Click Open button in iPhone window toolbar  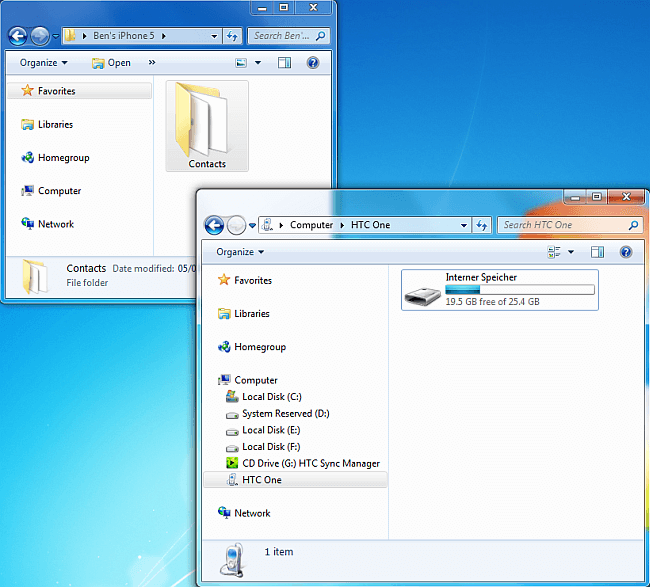111,63
